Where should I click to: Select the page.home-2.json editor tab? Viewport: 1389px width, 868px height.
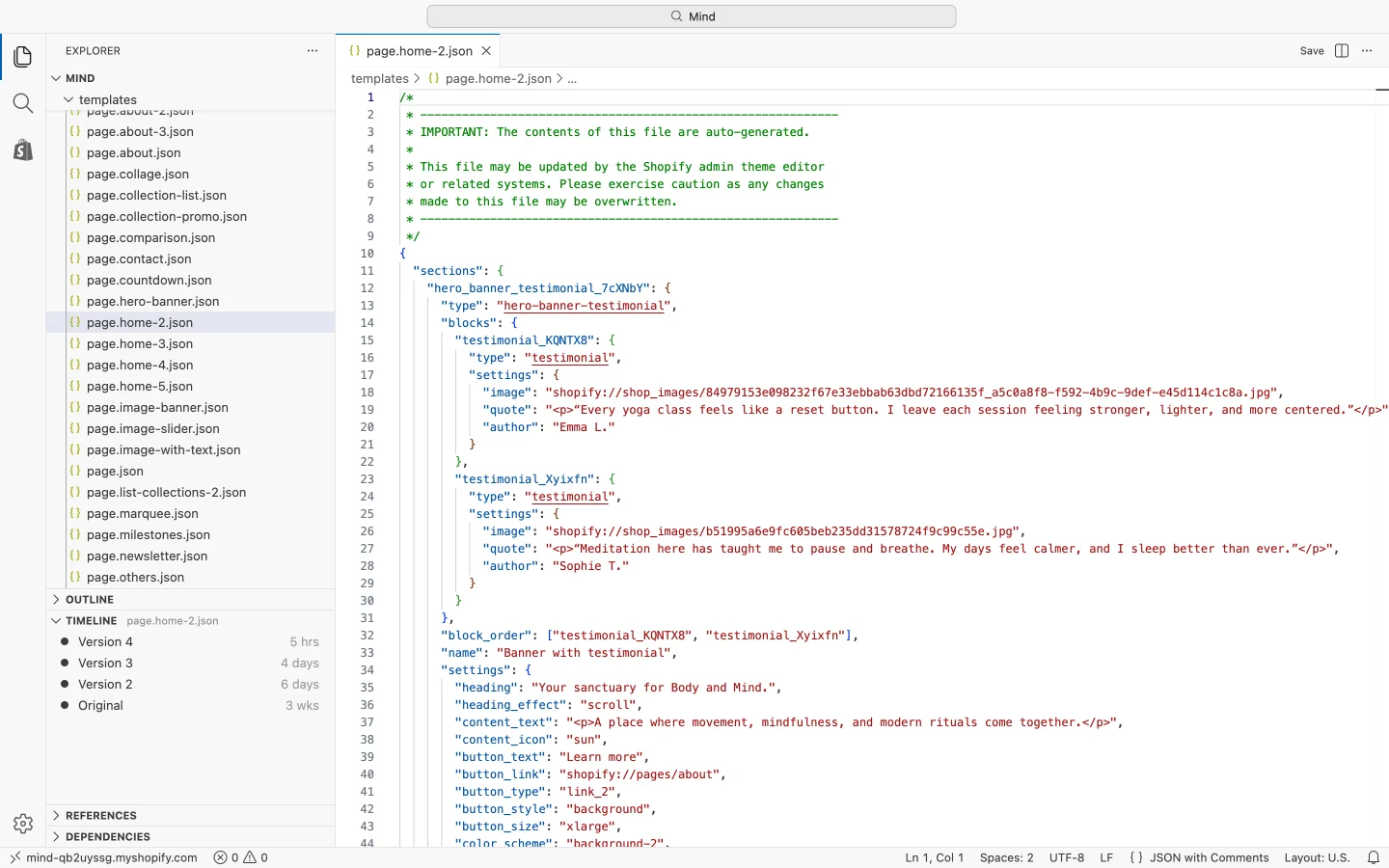pyautogui.click(x=419, y=51)
